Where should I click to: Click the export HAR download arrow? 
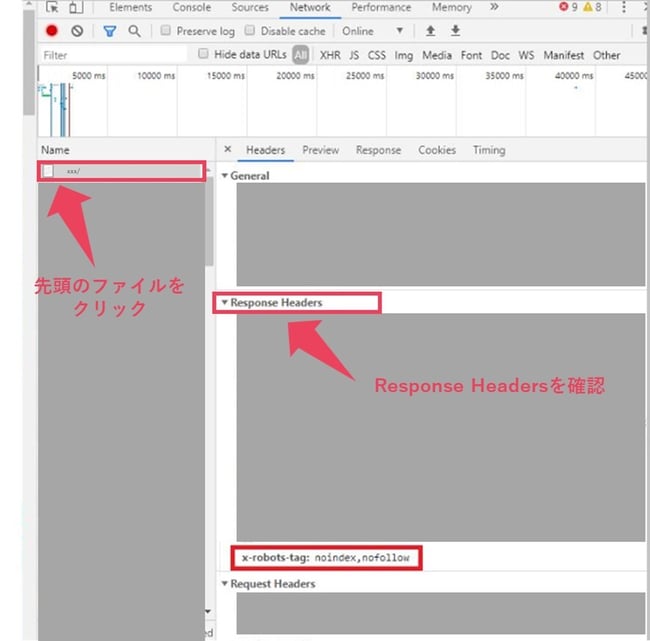(x=455, y=32)
